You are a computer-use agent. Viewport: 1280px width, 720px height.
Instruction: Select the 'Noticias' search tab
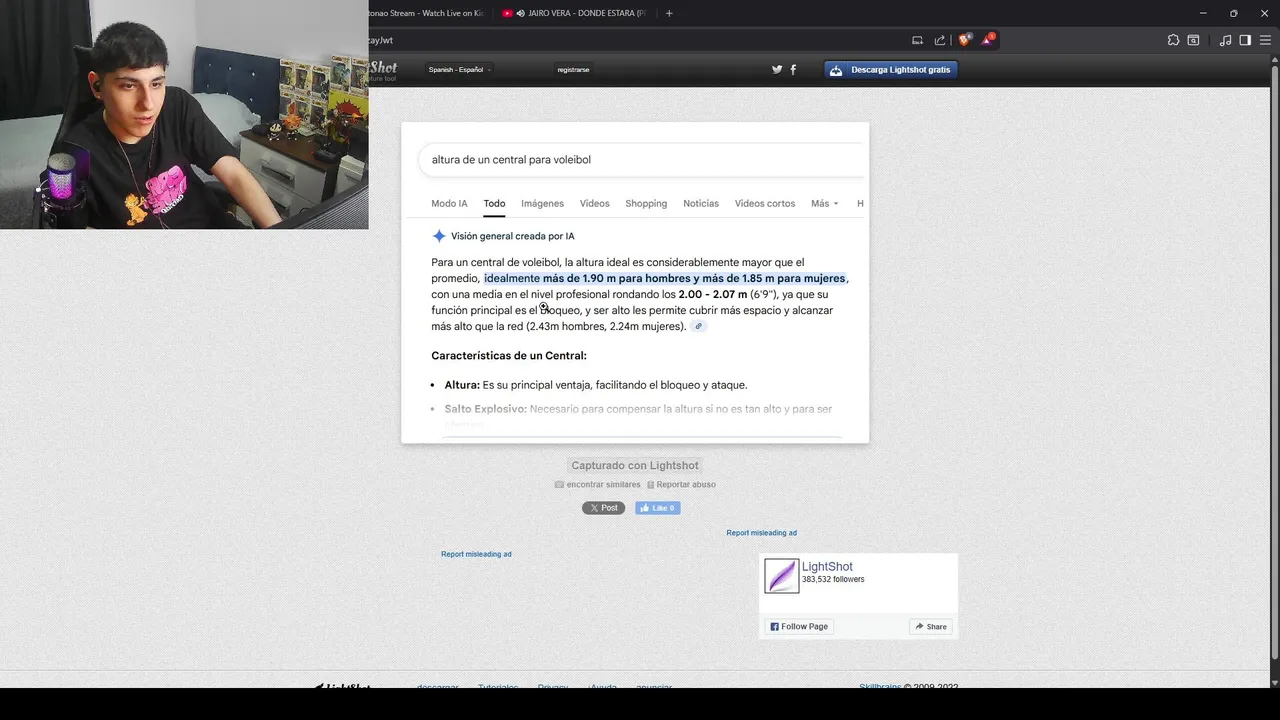(701, 203)
